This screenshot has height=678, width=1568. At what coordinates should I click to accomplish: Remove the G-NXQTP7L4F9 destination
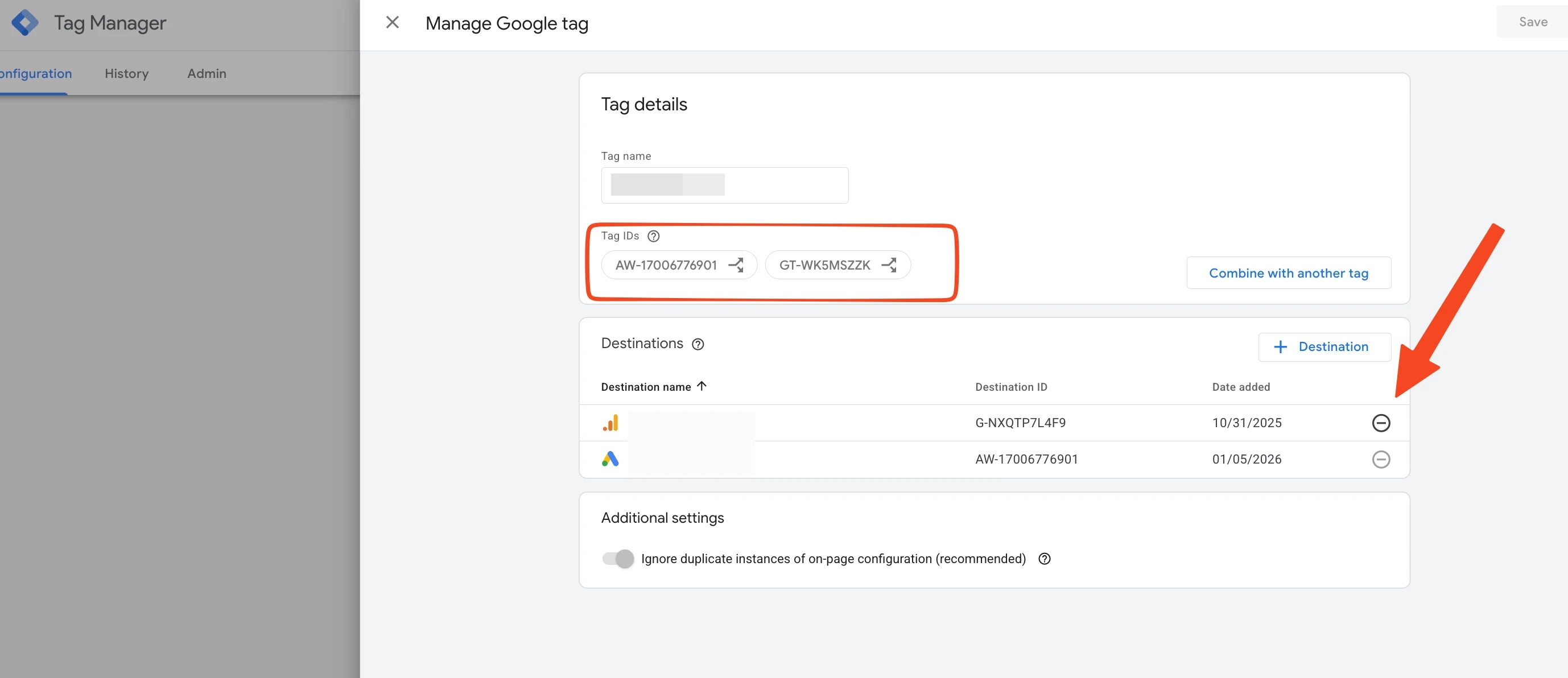1380,423
